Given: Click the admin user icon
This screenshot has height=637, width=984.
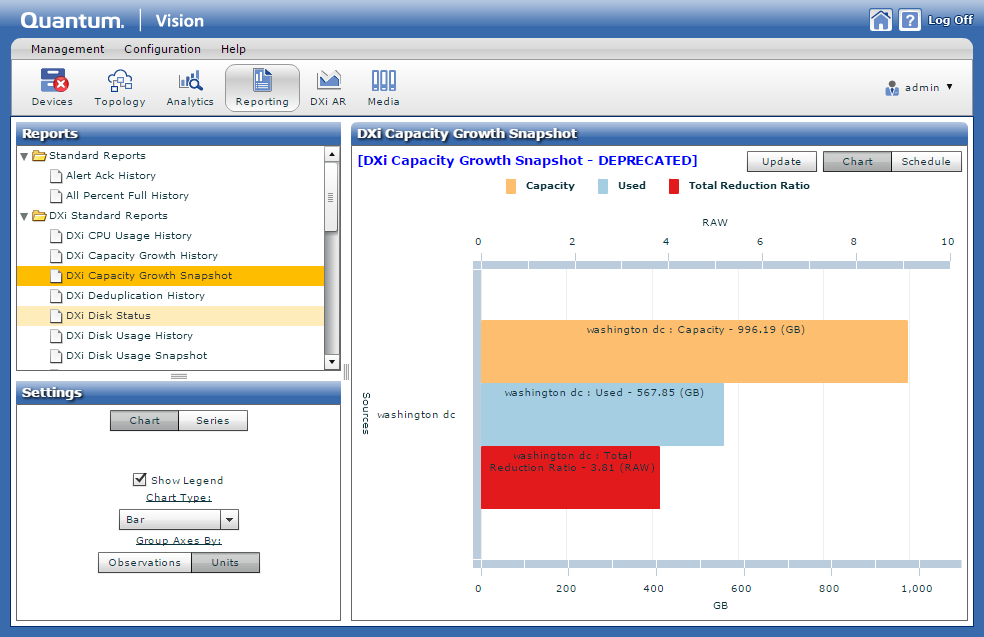Looking at the screenshot, I should pyautogui.click(x=892, y=88).
